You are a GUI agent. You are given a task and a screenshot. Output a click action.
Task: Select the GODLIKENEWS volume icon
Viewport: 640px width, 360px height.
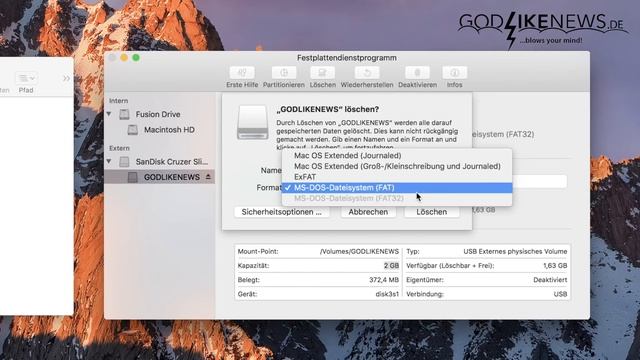(133, 177)
